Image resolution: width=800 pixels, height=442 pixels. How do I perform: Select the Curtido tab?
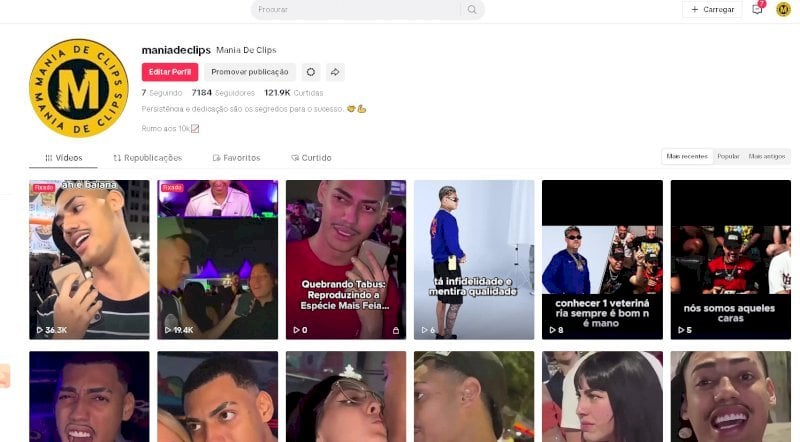tap(311, 158)
